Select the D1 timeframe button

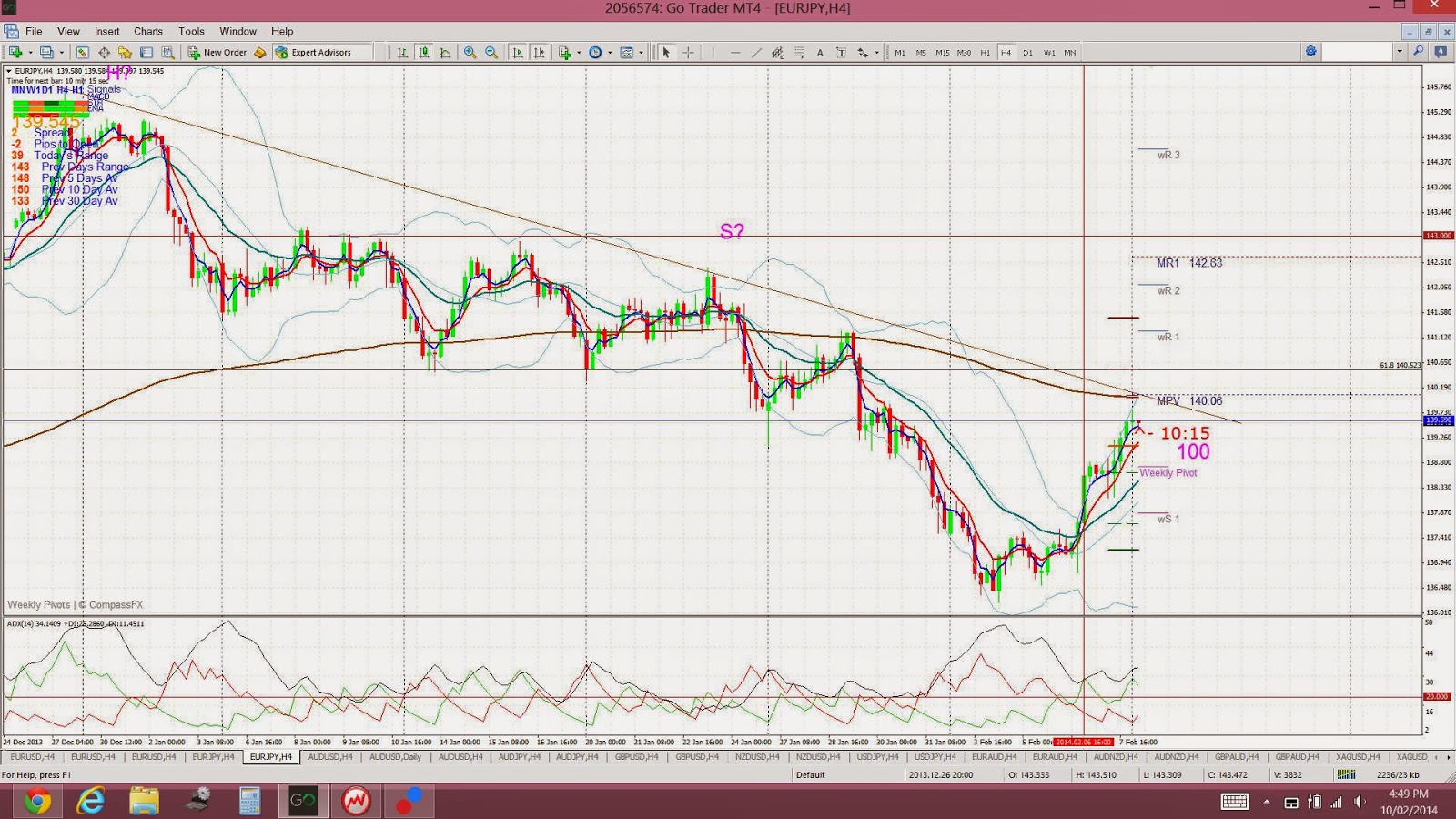click(1027, 53)
